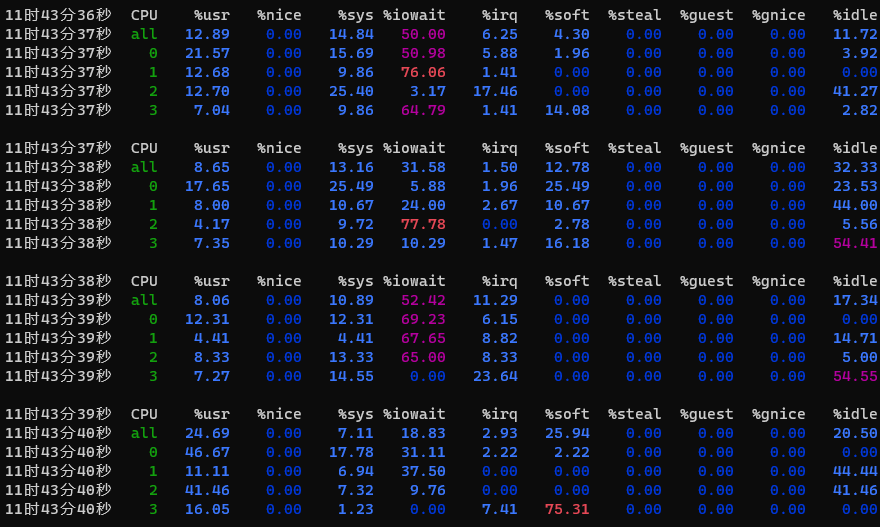Click the %soft value 25.94
The image size is (880, 527).
pyautogui.click(x=567, y=433)
